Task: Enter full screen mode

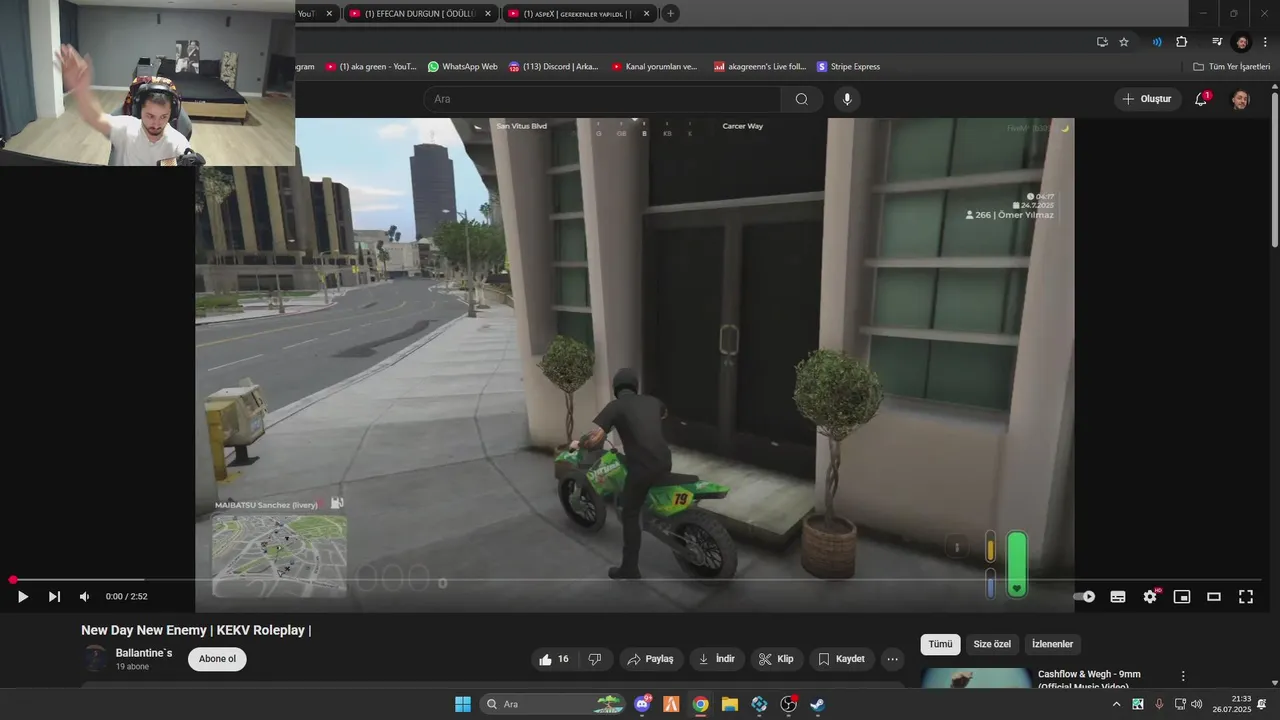Action: [x=1246, y=597]
